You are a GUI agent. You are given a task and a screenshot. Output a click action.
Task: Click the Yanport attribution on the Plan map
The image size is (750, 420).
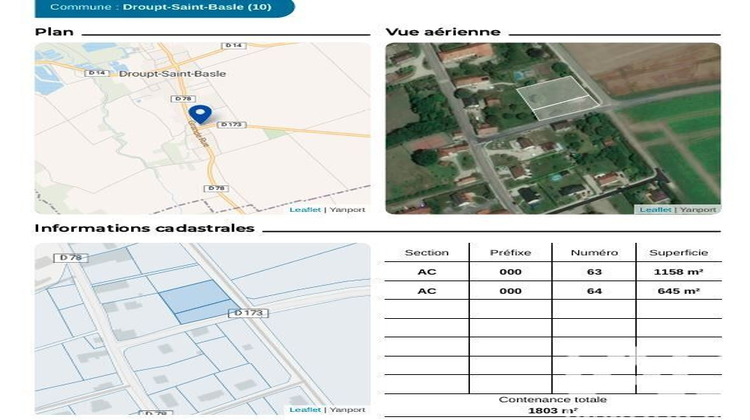347,210
